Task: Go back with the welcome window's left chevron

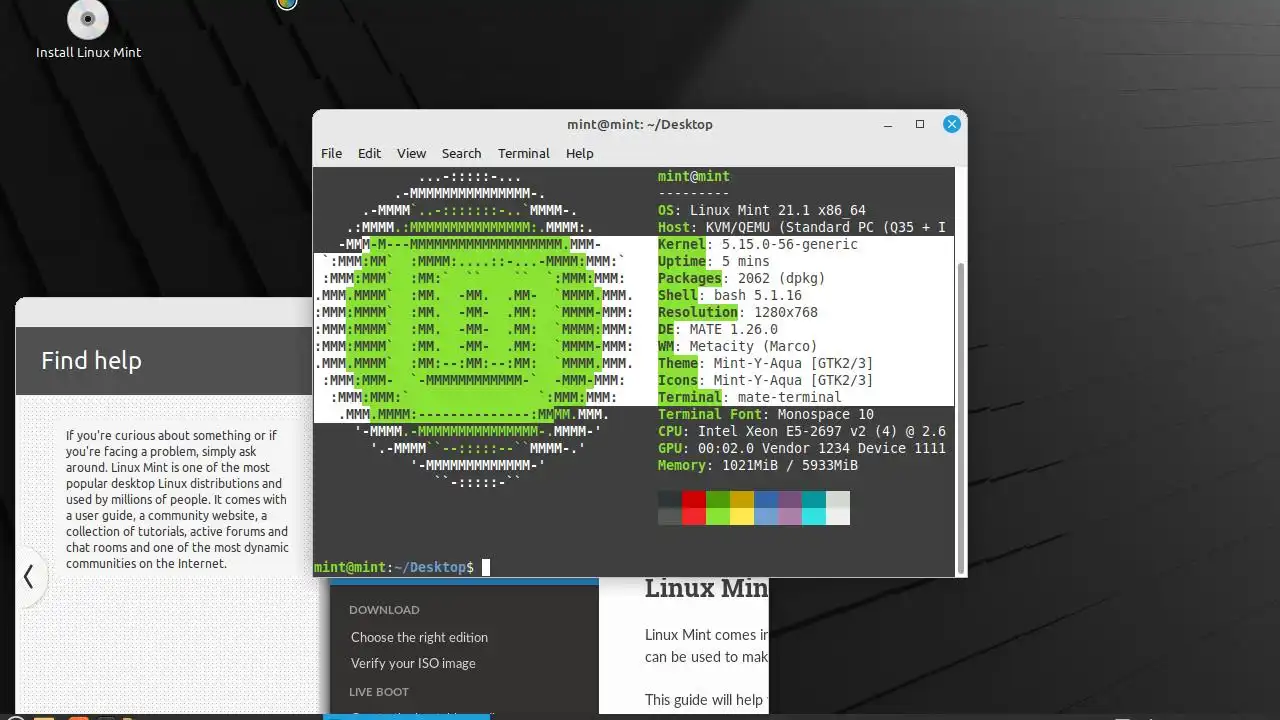Action: click(29, 576)
